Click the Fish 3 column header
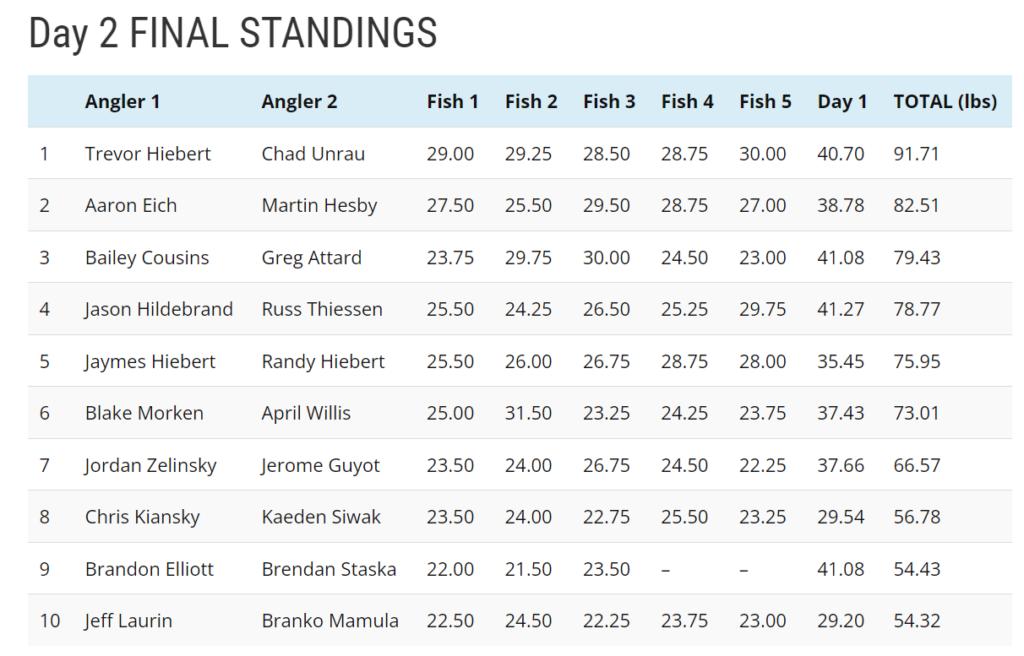This screenshot has width=1024, height=656. pyautogui.click(x=609, y=101)
